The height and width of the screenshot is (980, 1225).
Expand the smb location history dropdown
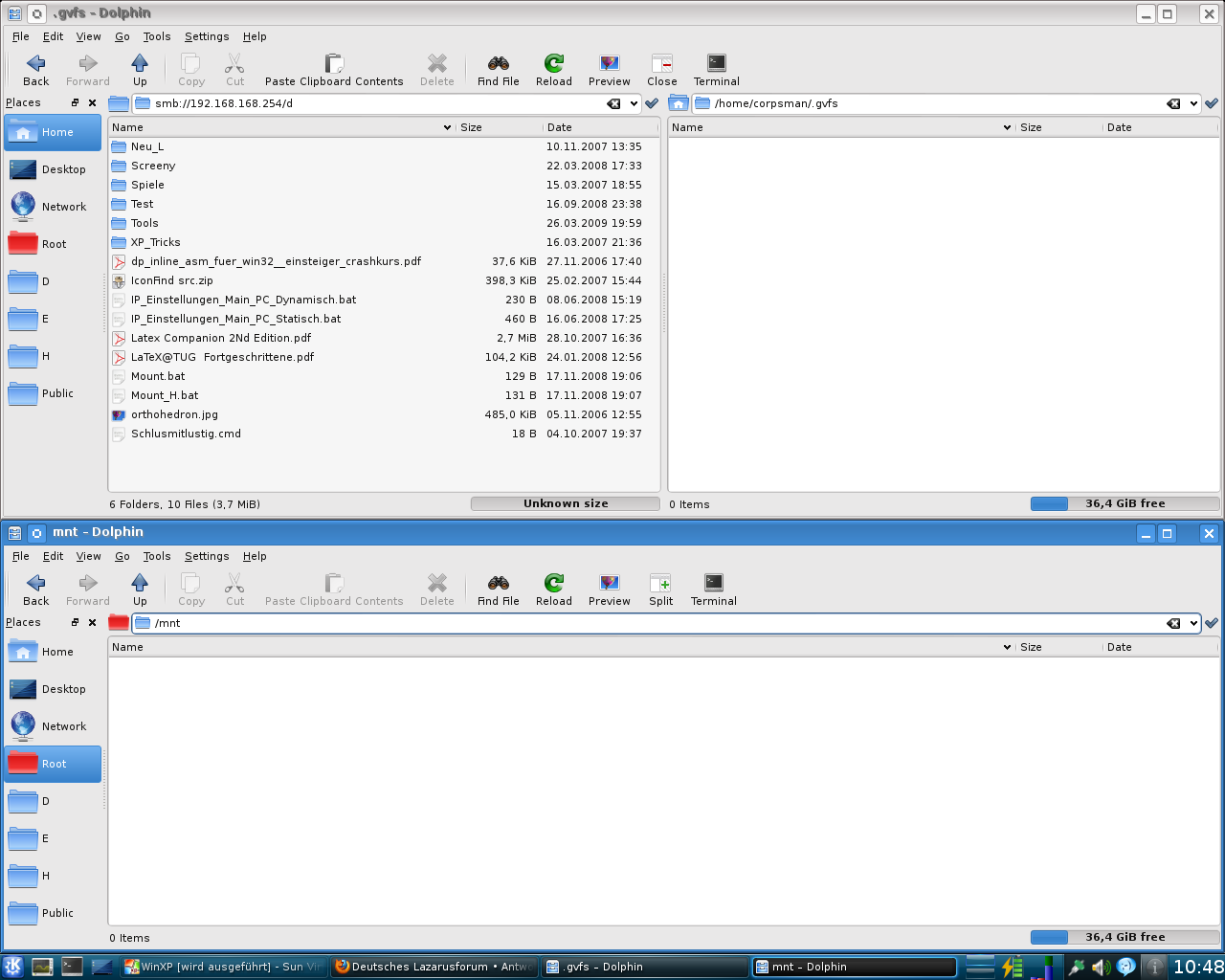634,103
